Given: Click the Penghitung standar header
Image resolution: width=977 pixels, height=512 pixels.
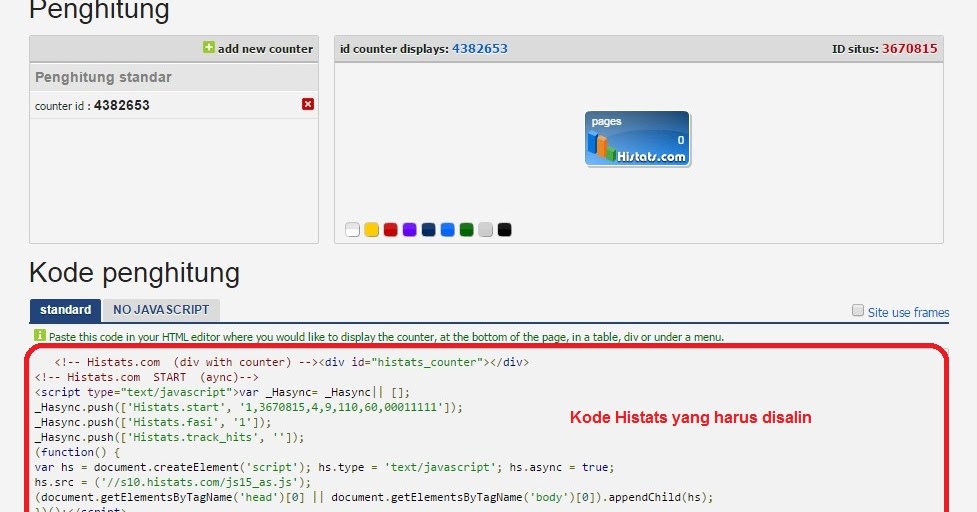Looking at the screenshot, I should coord(174,77).
